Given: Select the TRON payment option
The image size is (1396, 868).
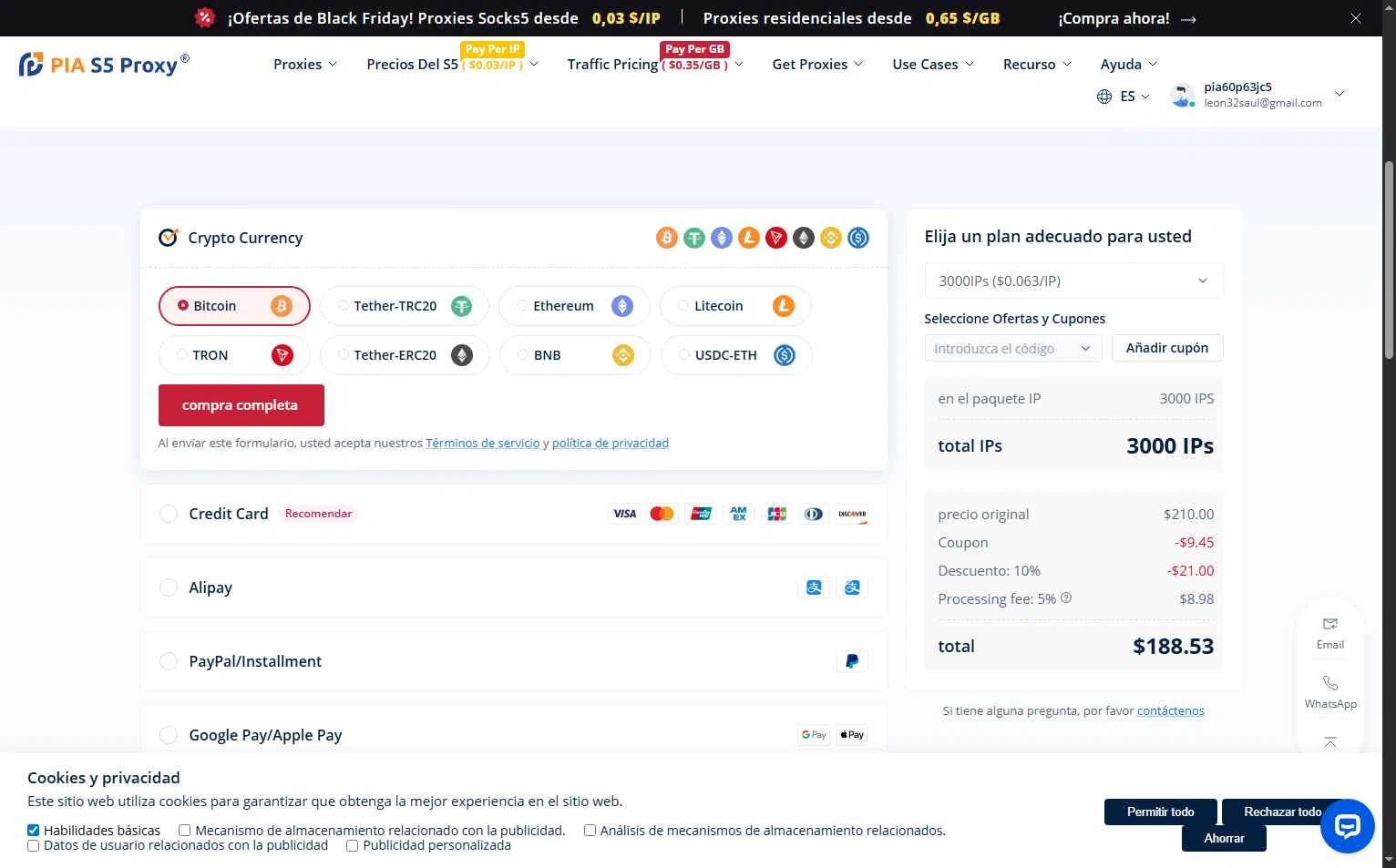Looking at the screenshot, I should 234,355.
